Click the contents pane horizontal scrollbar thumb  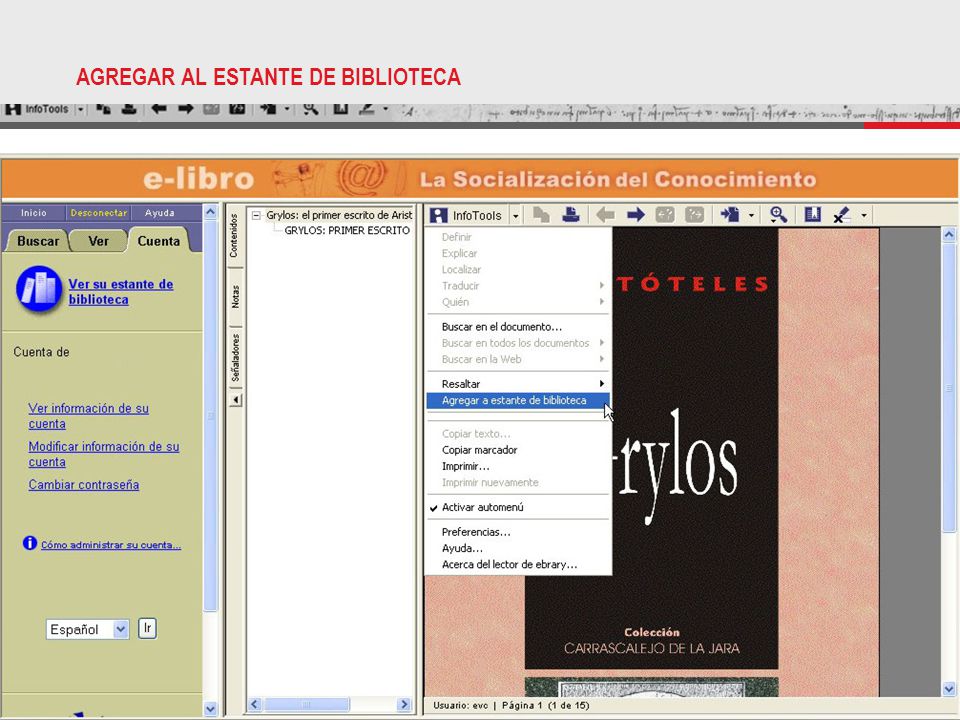tap(307, 704)
